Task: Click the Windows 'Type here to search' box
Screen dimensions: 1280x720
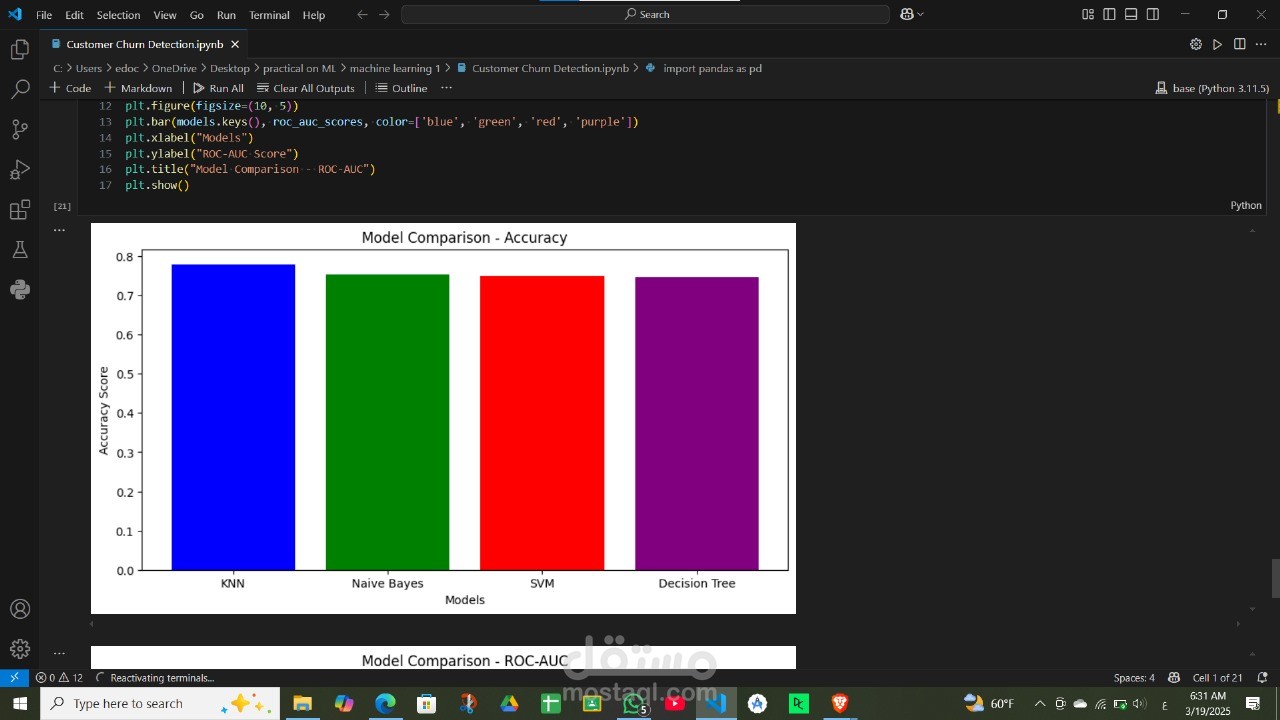Action: point(161,703)
